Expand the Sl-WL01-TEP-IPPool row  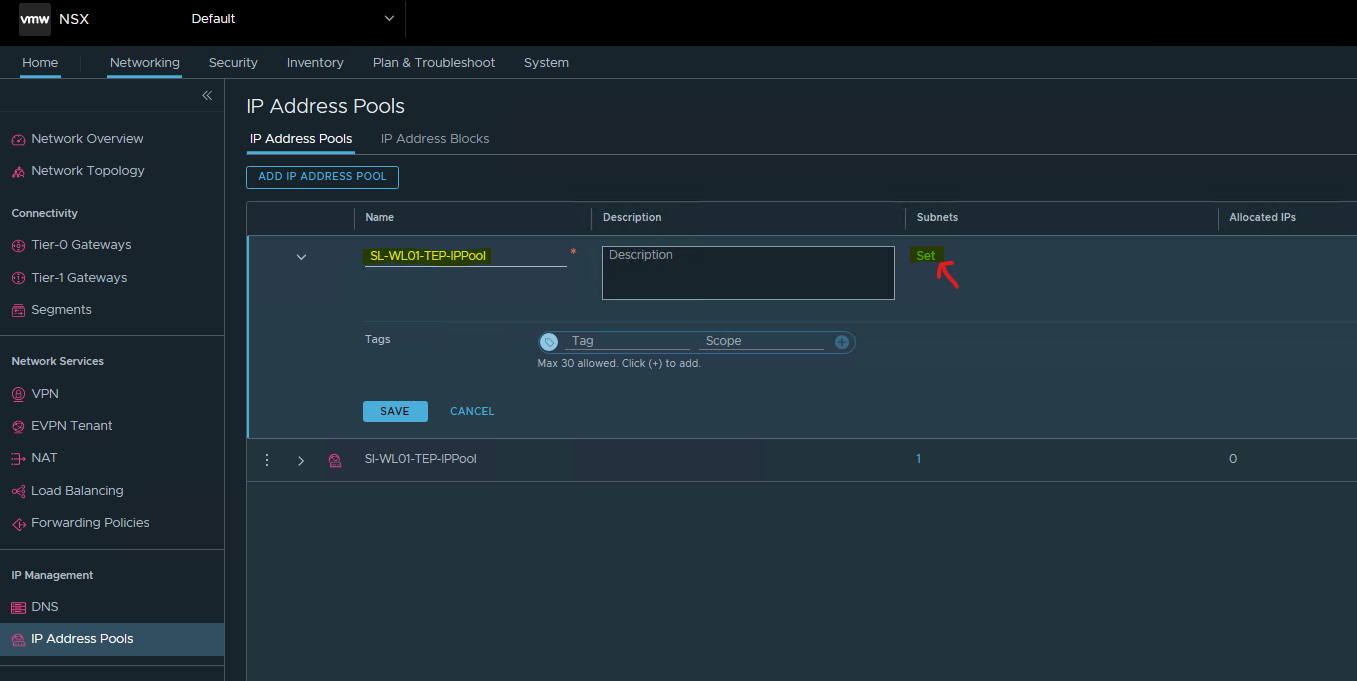click(301, 460)
